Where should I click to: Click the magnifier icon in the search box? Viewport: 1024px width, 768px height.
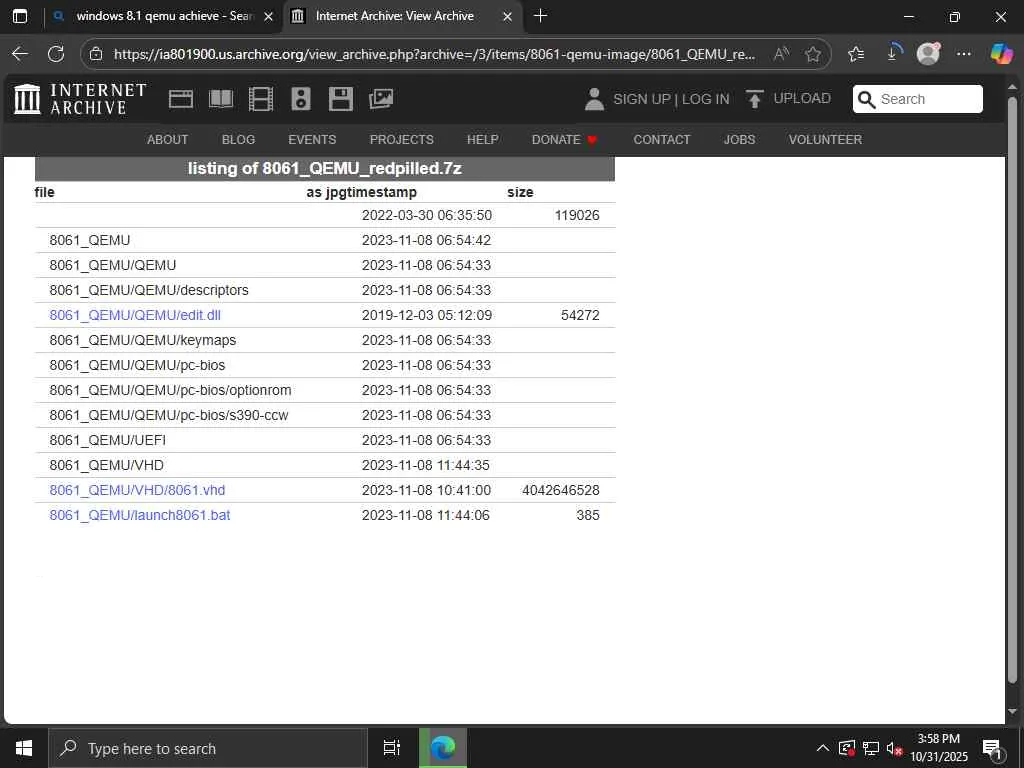(866, 99)
